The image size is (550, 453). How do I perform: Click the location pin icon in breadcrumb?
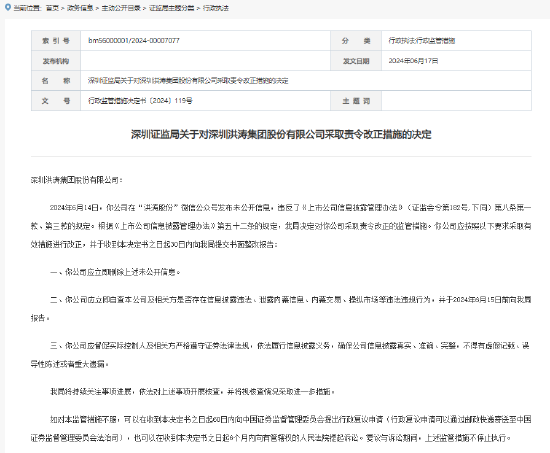(8, 7)
